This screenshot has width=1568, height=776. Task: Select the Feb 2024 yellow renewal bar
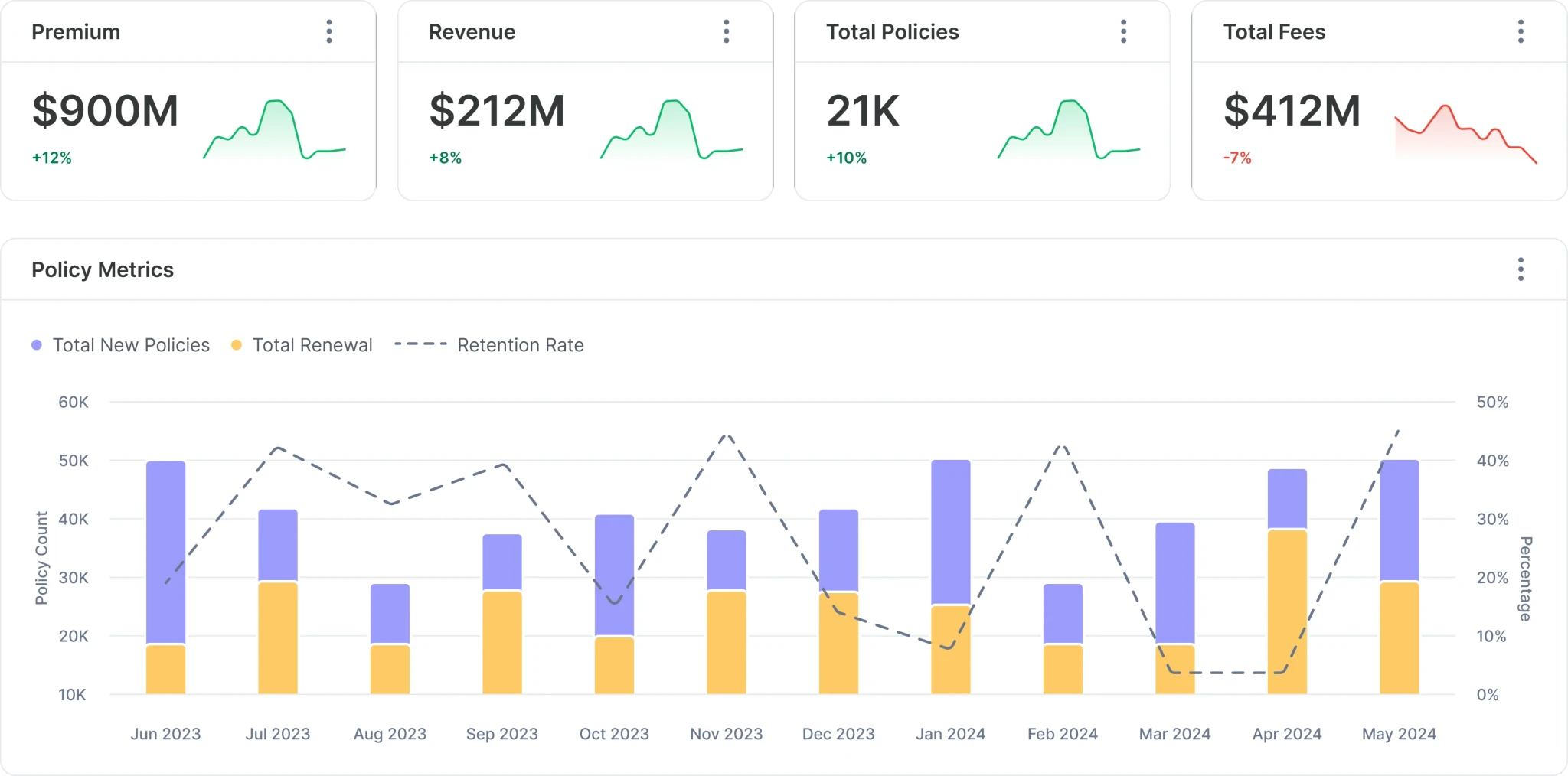click(x=1063, y=670)
